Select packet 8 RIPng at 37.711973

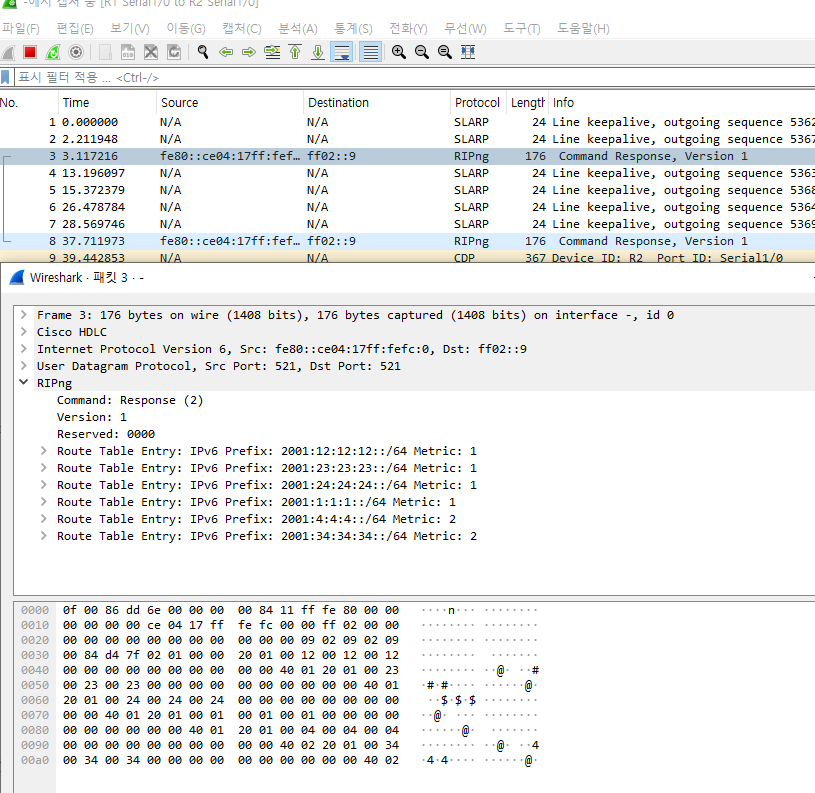click(x=408, y=241)
